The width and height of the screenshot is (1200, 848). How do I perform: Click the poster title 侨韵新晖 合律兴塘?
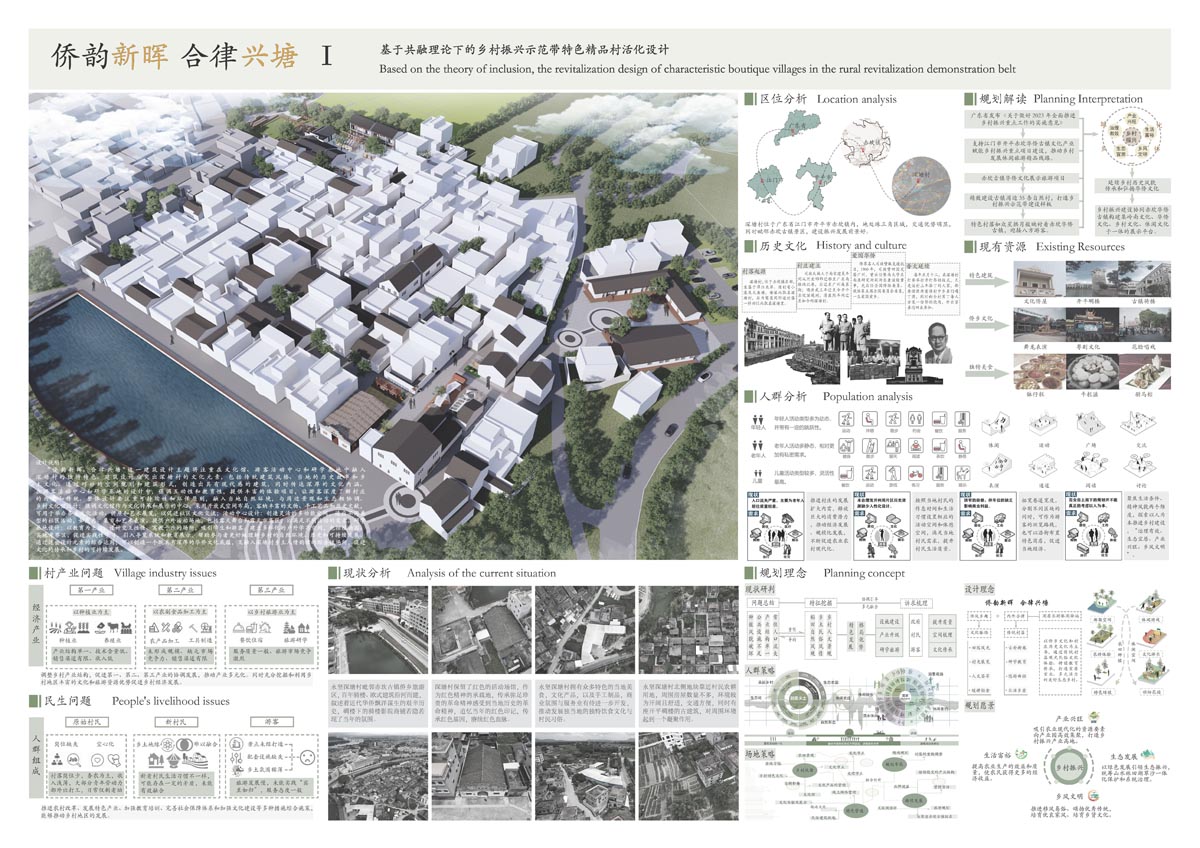175,57
